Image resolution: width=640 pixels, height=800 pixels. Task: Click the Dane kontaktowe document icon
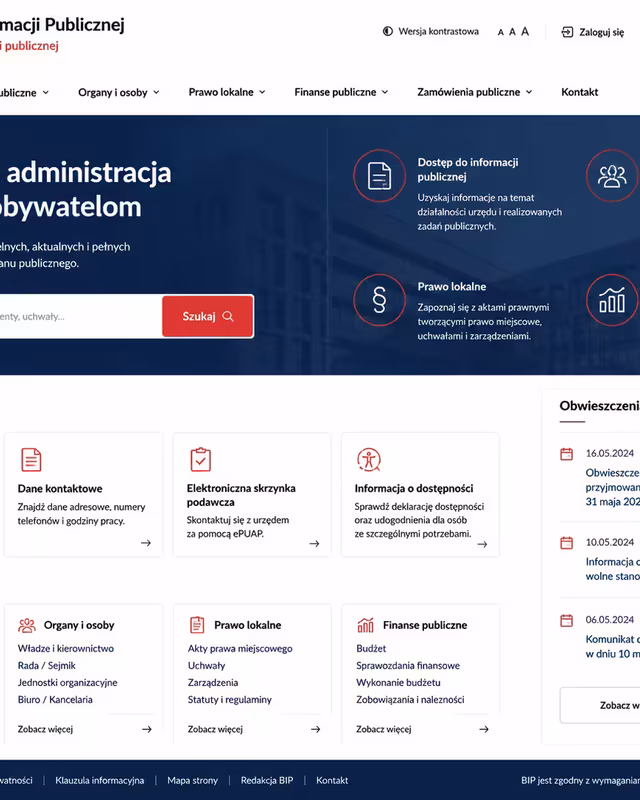[31, 460]
